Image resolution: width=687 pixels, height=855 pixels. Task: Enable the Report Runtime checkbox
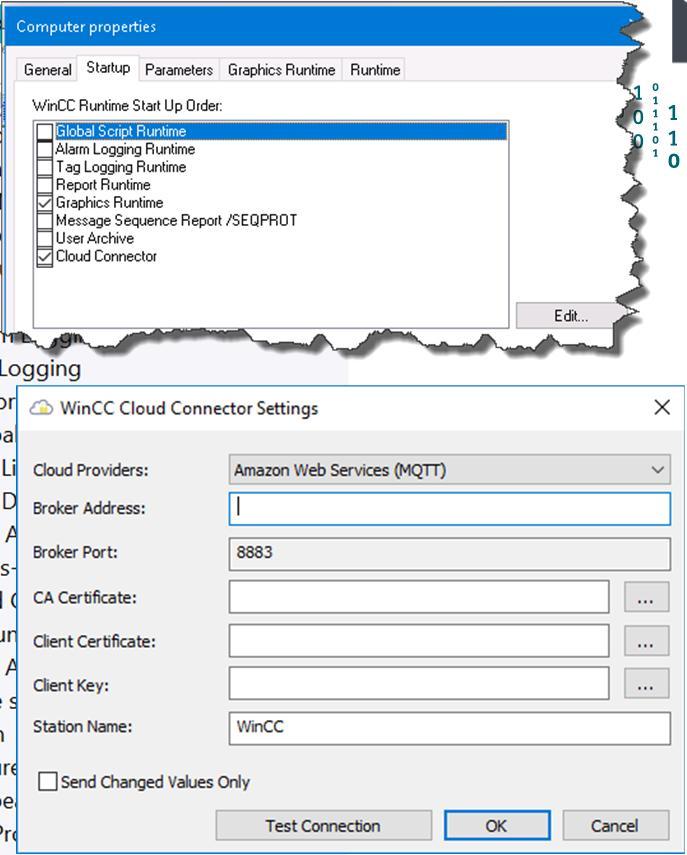45,185
